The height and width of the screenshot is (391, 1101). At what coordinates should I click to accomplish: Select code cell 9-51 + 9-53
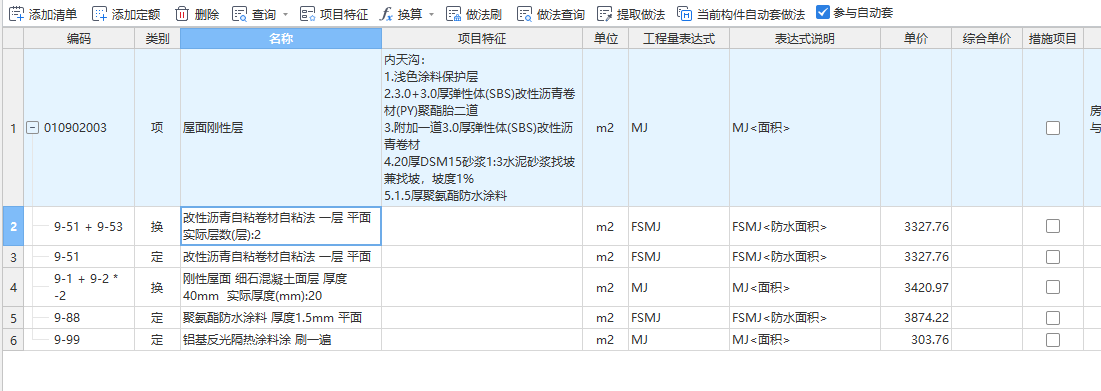(x=79, y=226)
